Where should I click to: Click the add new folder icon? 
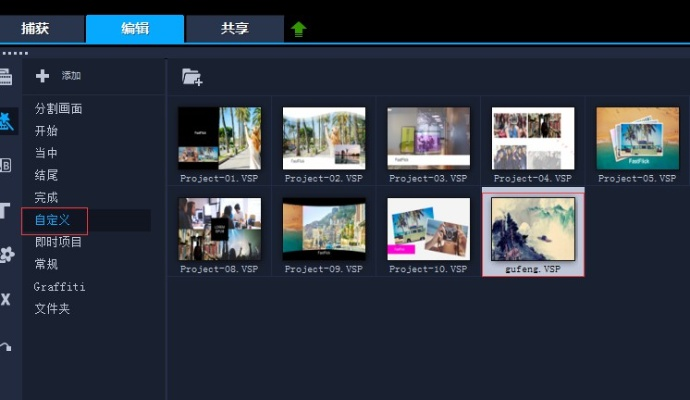(x=192, y=76)
